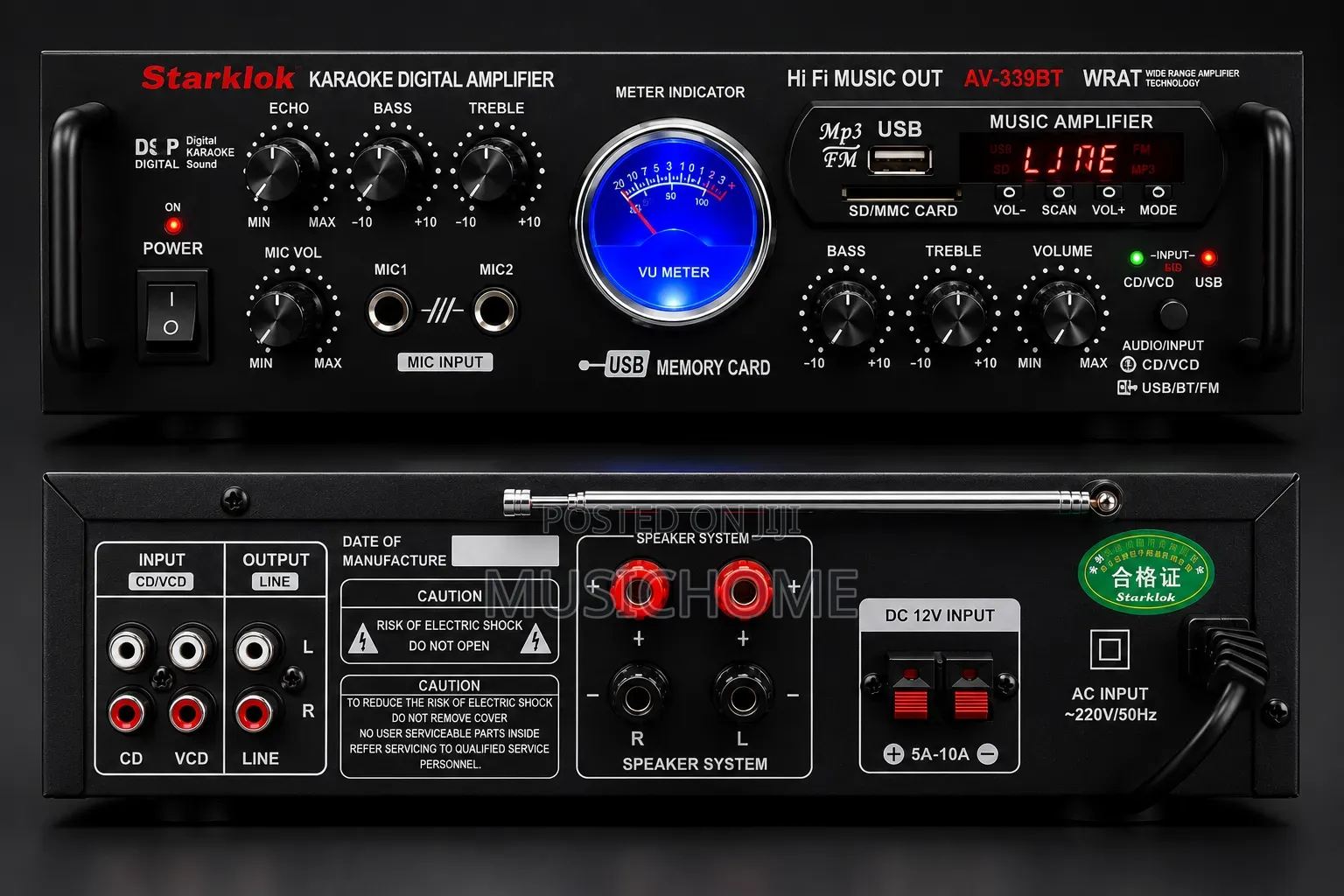Click the MUSIC AMPLIFIER label
The width and height of the screenshot is (1344, 896).
pyautogui.click(x=1071, y=122)
